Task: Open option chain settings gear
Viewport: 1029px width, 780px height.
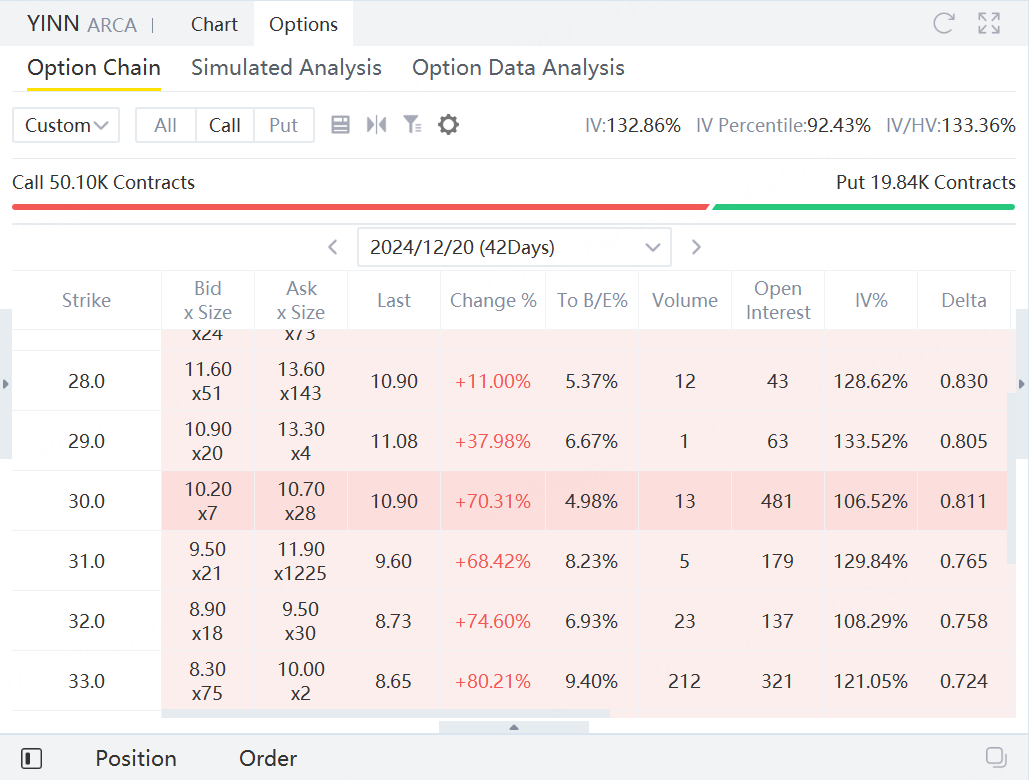Action: (x=449, y=125)
